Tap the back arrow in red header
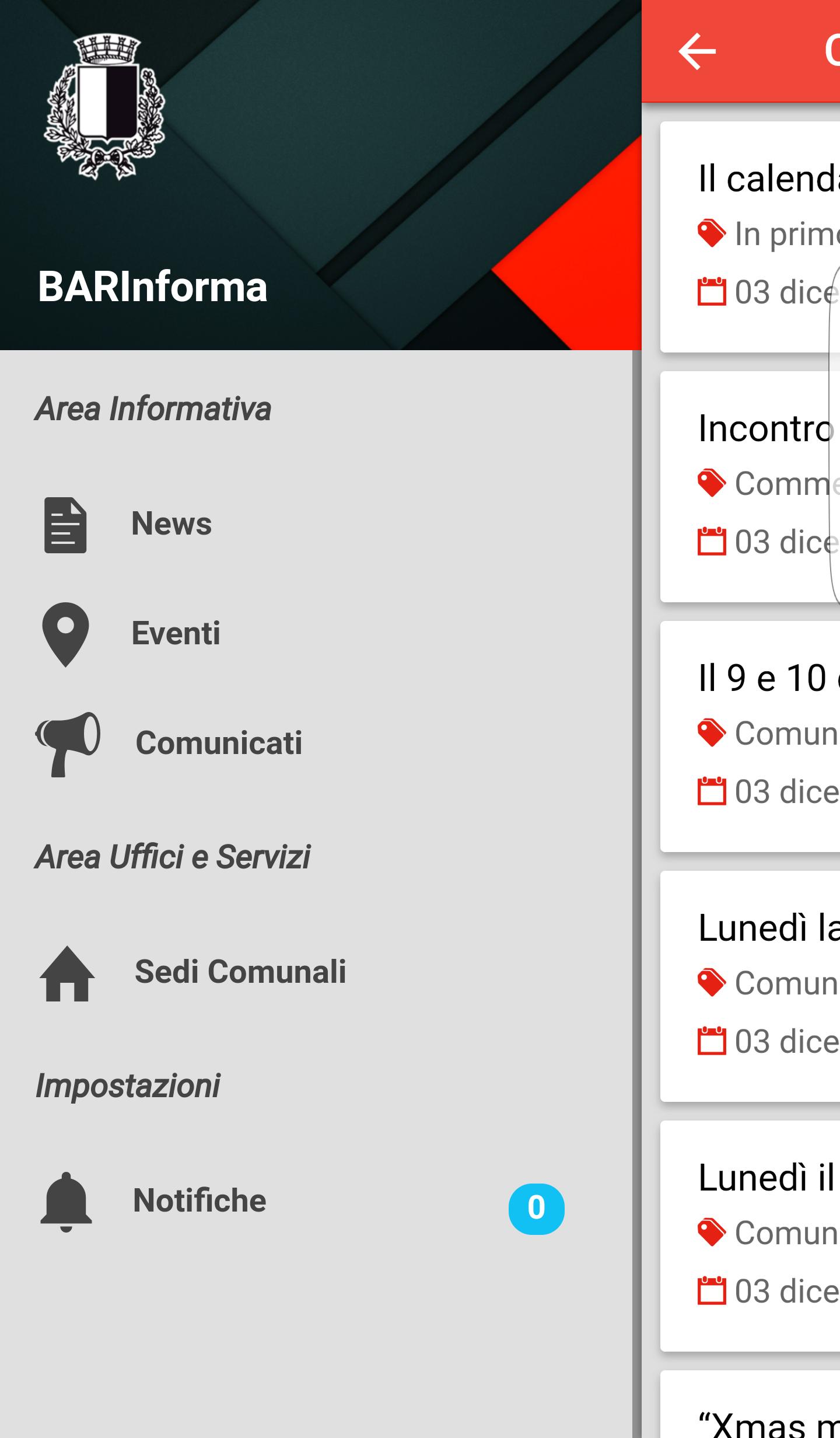The height and width of the screenshot is (1438, 840). tap(697, 51)
